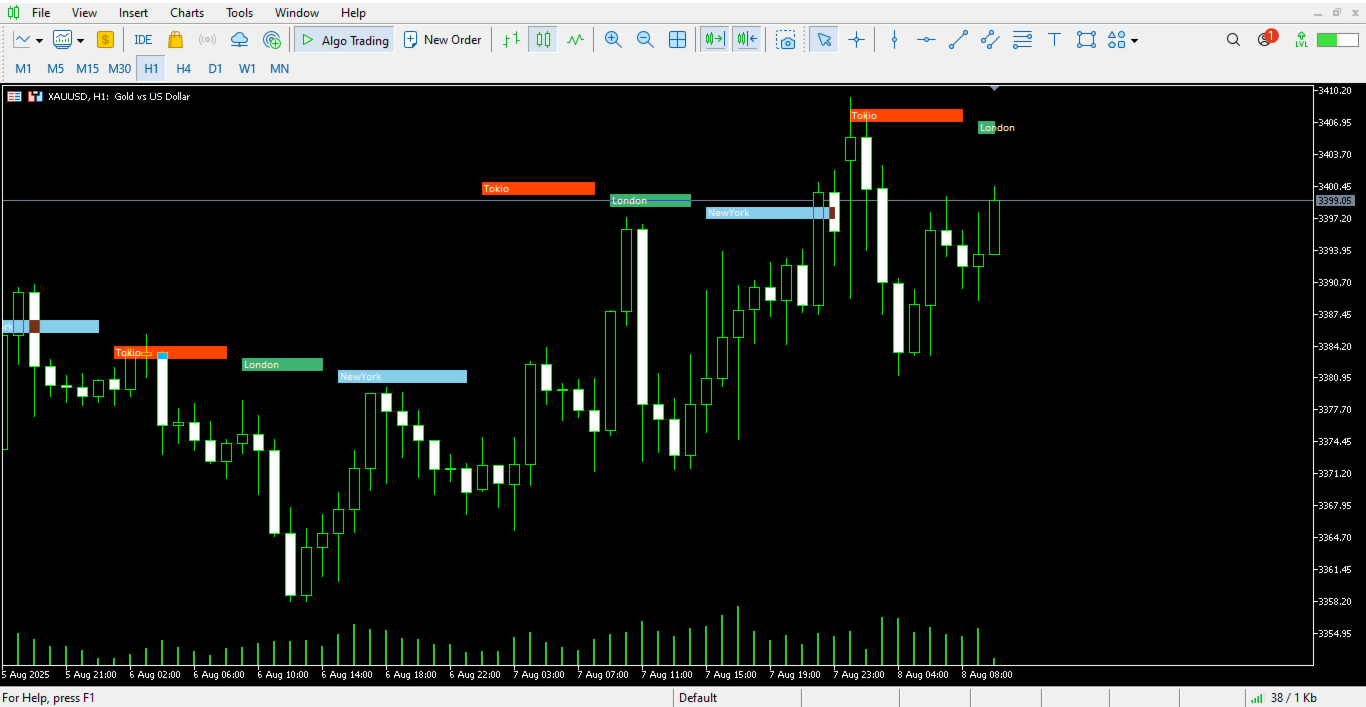Screen dimensions: 1366x707
Task: Select the crosshair tool
Action: pos(856,40)
